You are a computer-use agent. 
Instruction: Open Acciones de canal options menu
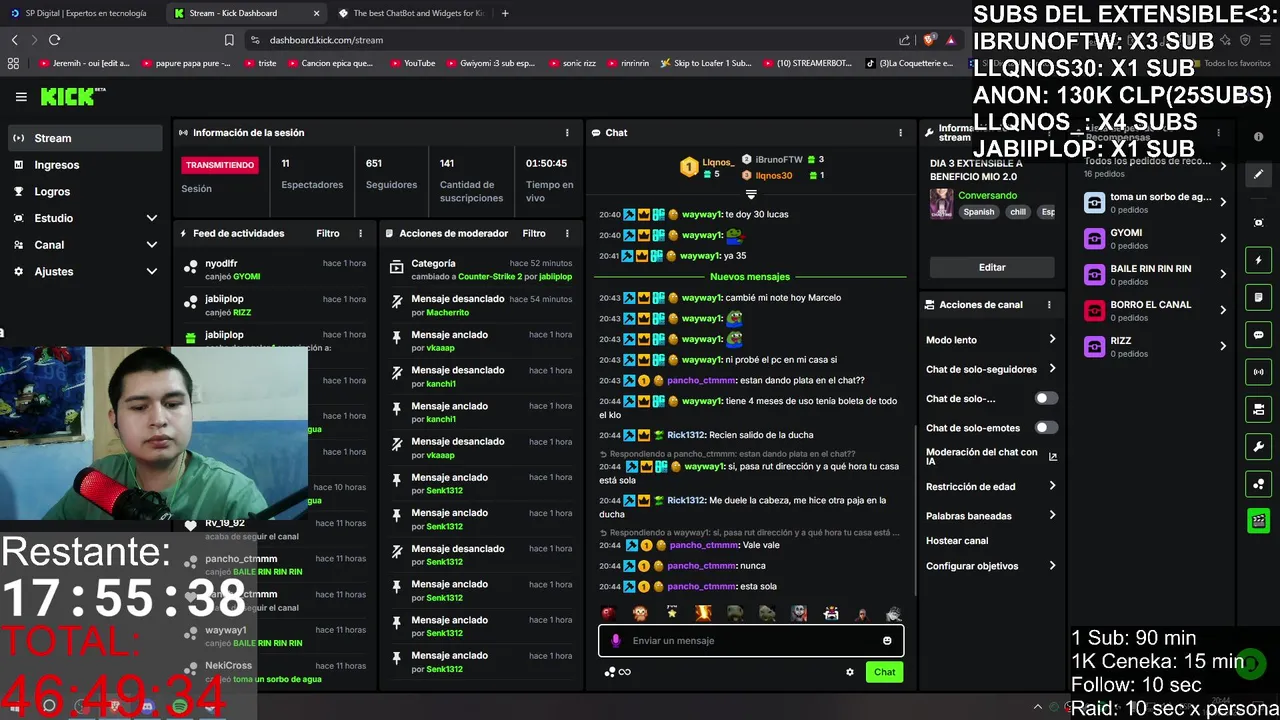[x=1049, y=305]
